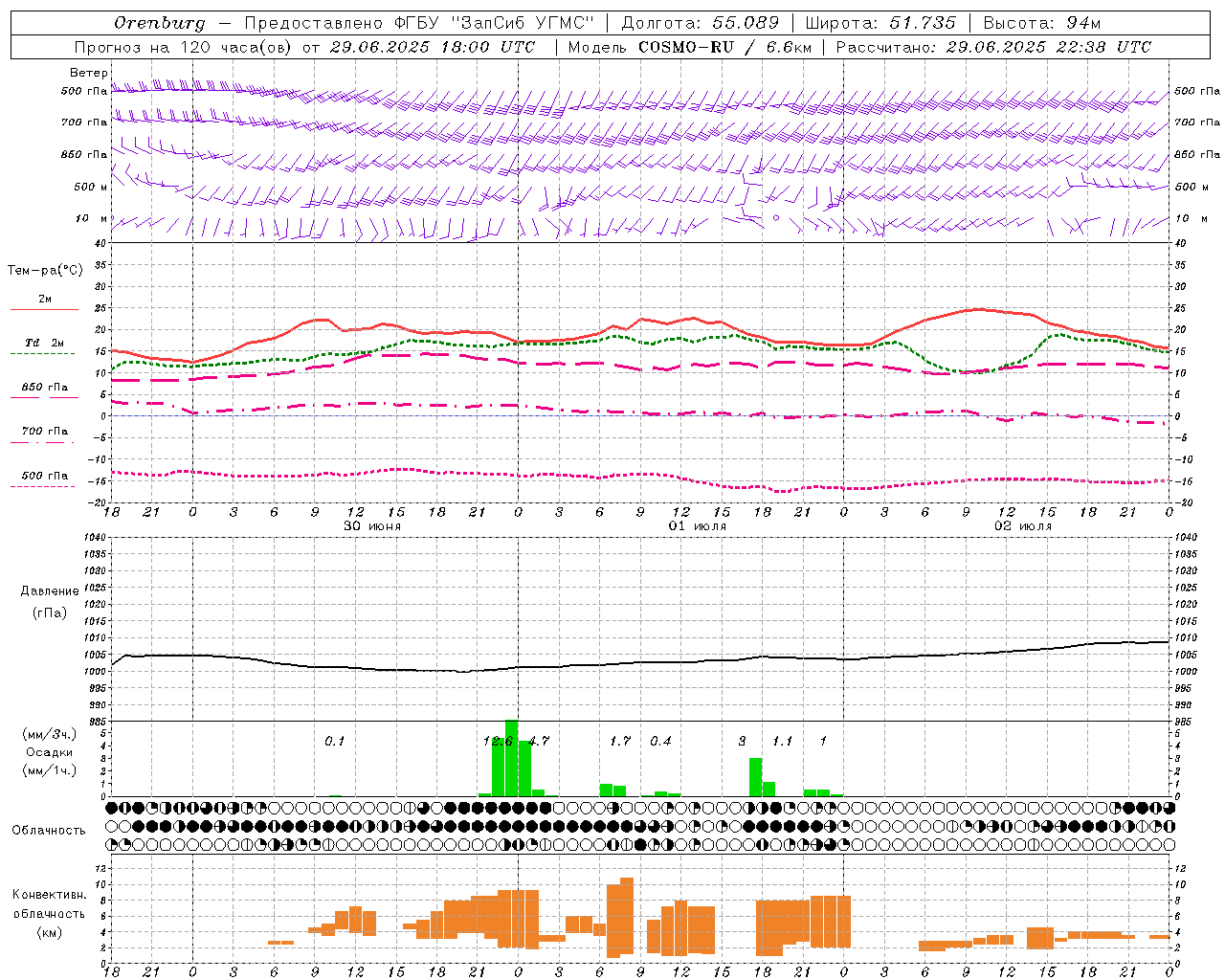The image size is (1225, 980).
Task: Select the "Широта: 51.735" header field
Action: click(880, 22)
